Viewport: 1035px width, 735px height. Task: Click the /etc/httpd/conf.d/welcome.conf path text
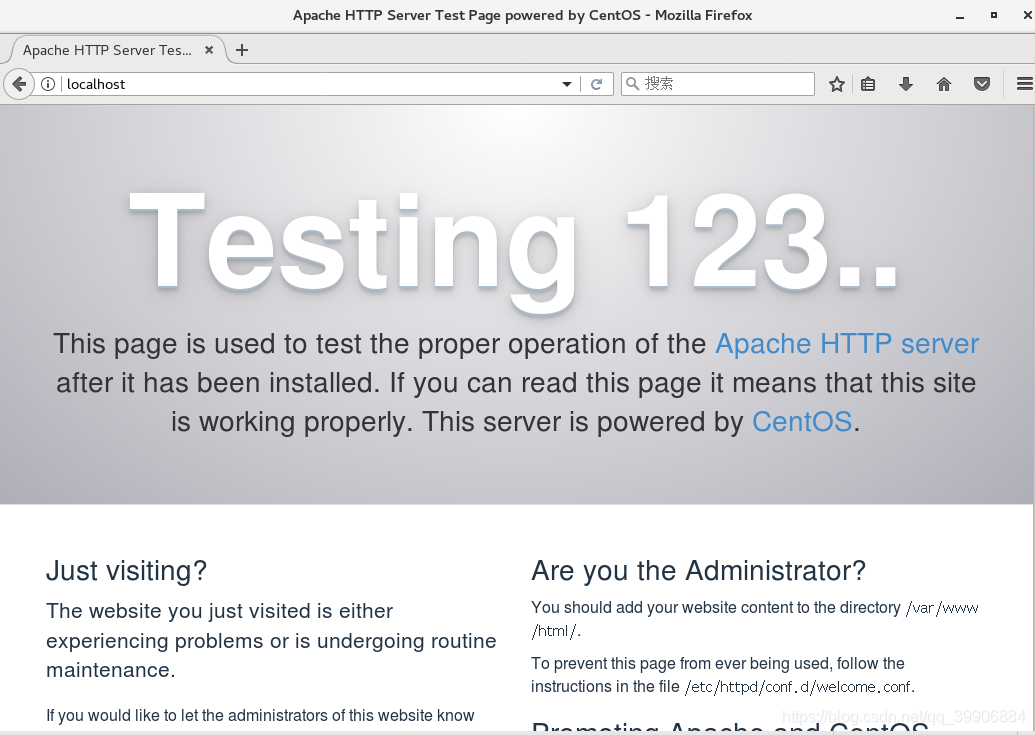[x=799, y=687]
